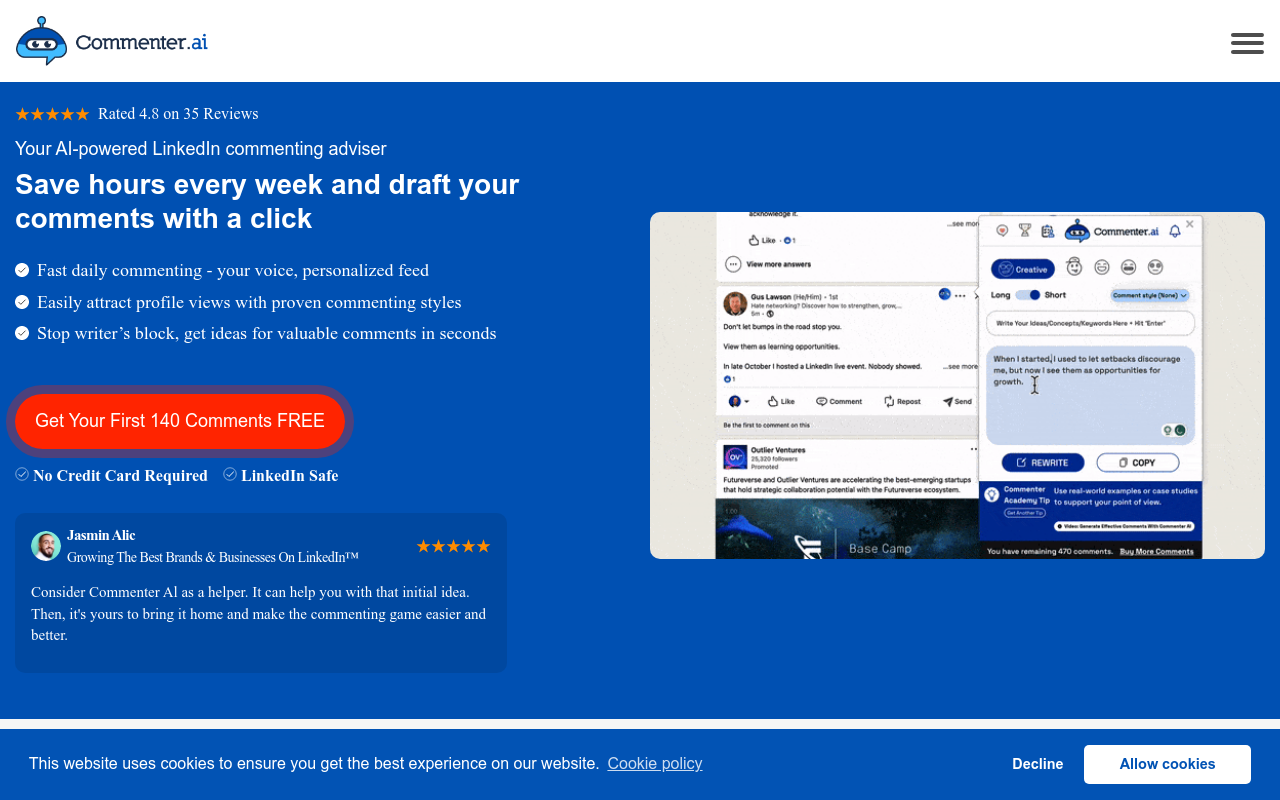The width and height of the screenshot is (1280, 800).
Task: Click the Outlier Ventures logo in demo feed
Action: [x=735, y=457]
